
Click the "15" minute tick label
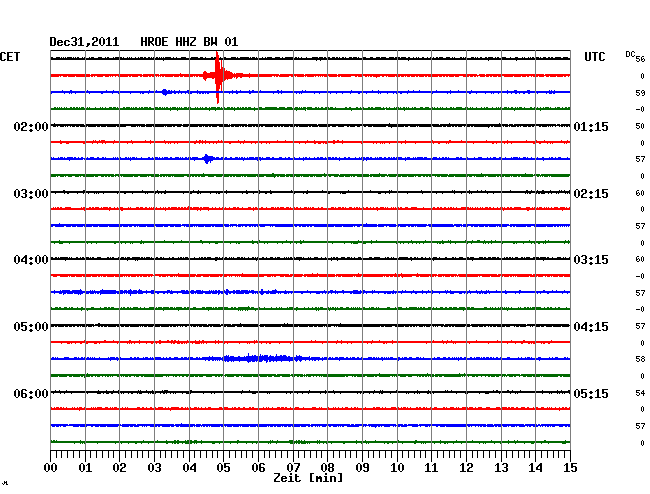click(570, 467)
